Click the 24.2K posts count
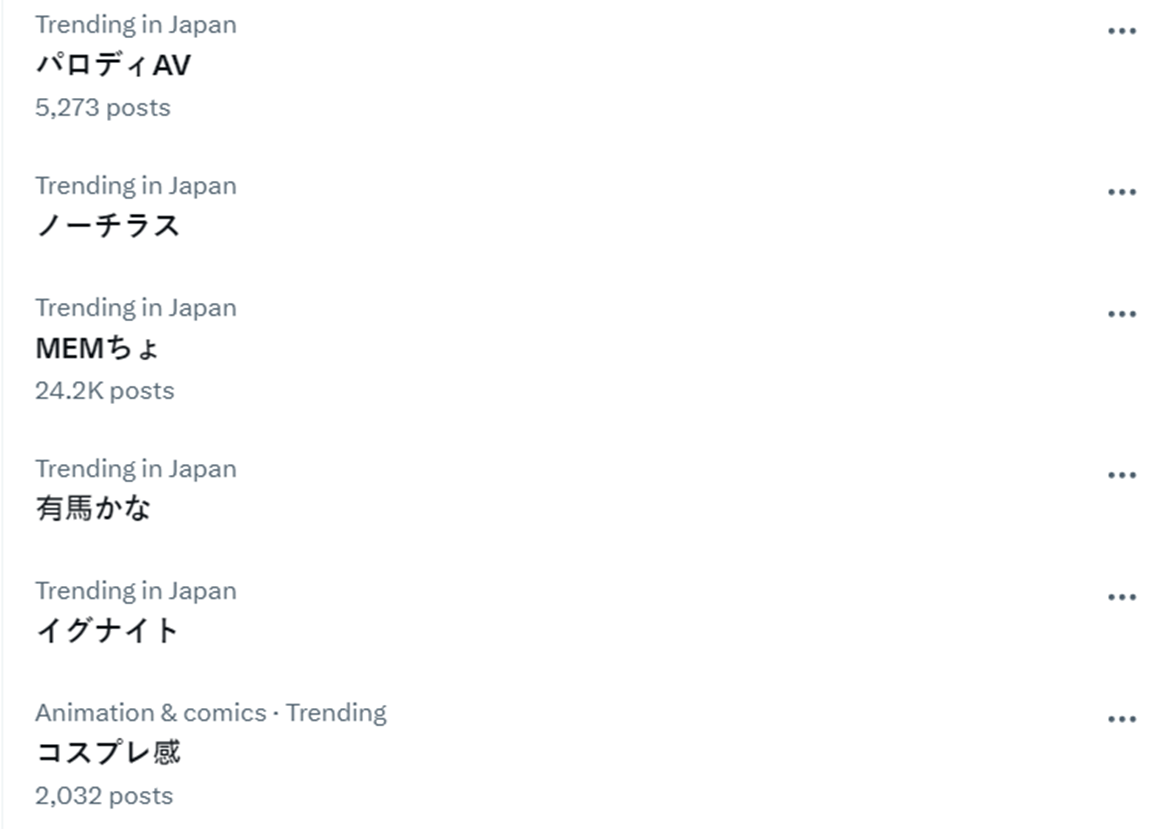 coord(105,391)
